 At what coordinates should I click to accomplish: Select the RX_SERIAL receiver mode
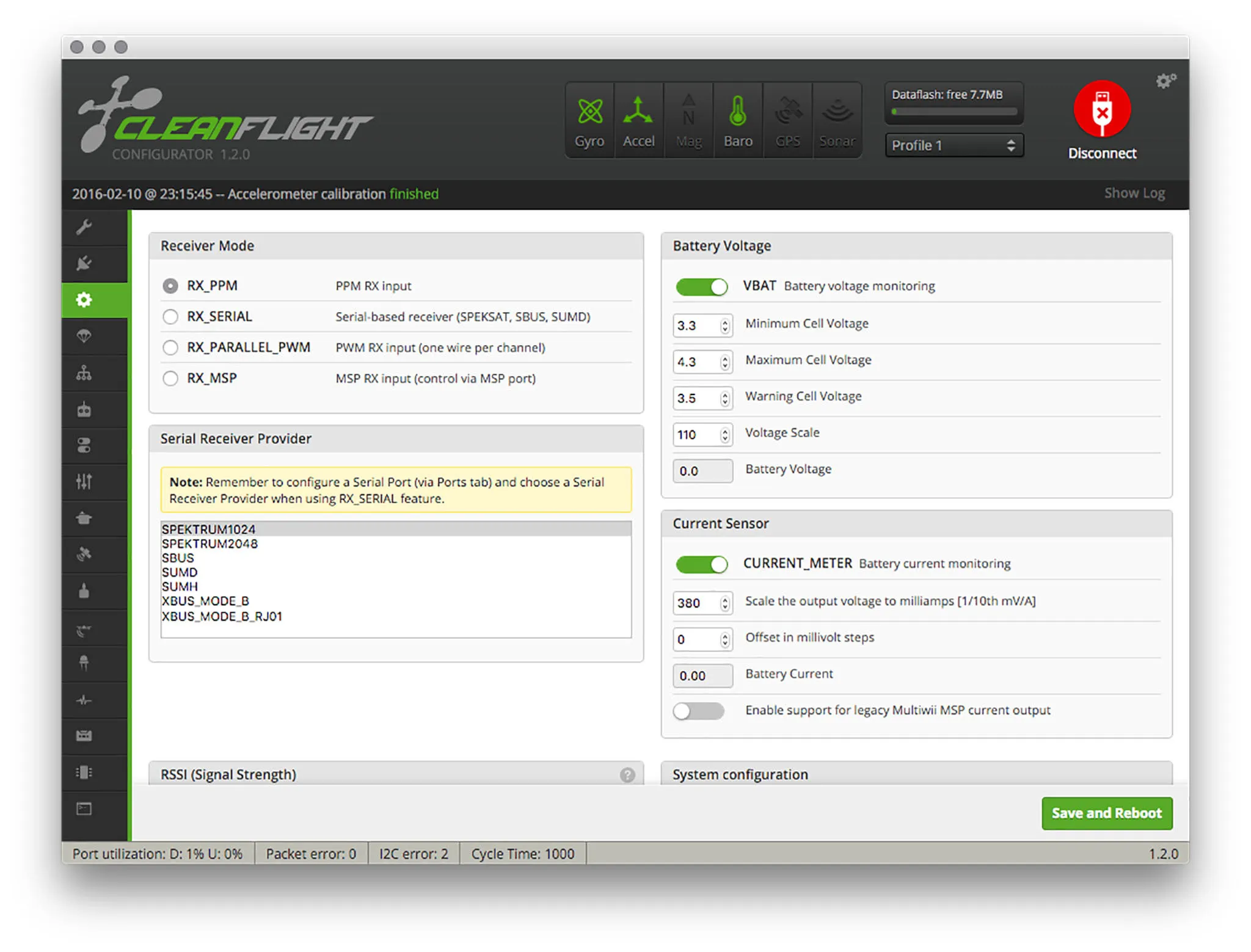(170, 316)
